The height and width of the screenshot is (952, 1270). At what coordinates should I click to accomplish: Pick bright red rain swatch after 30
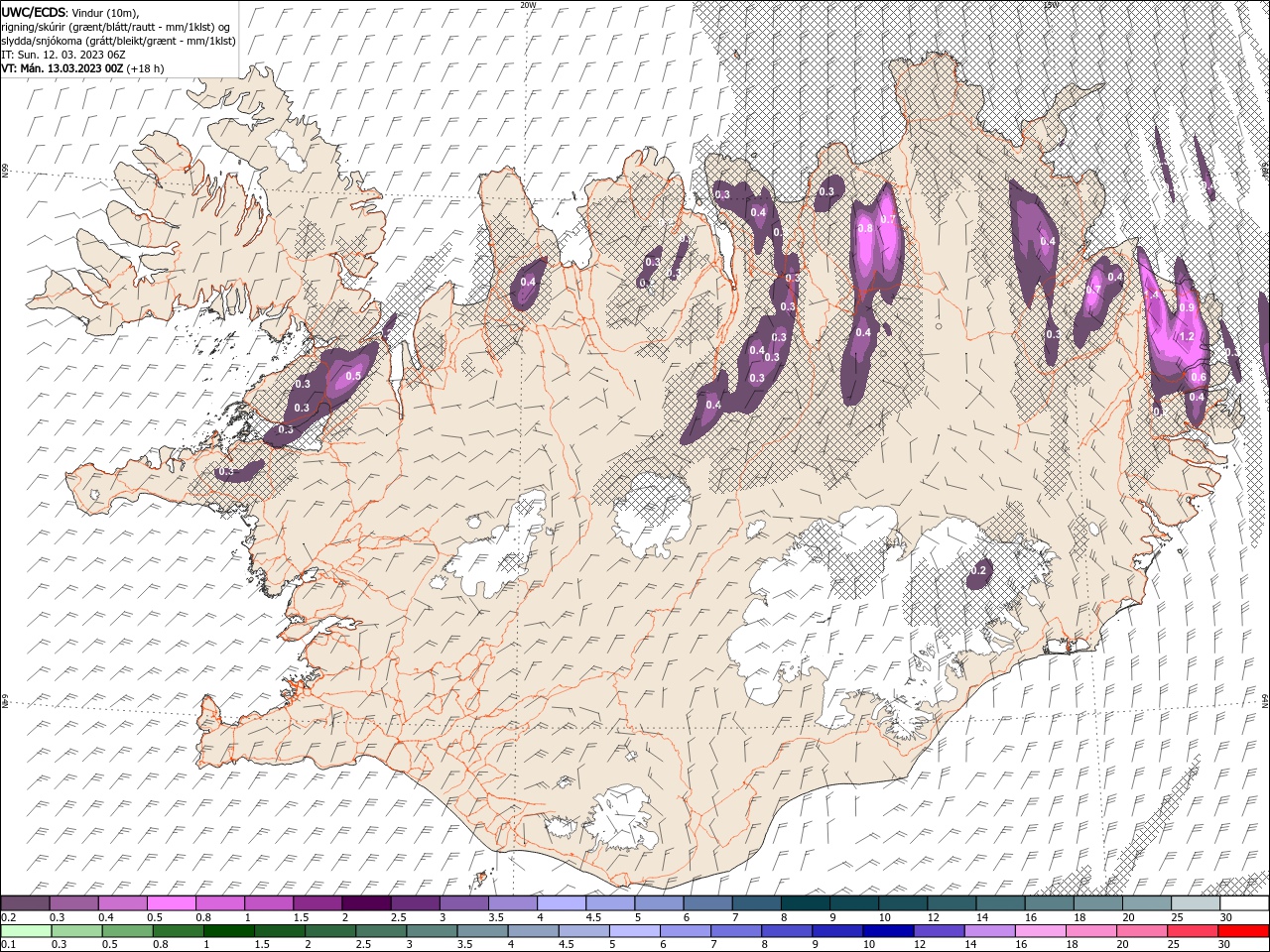point(1243,931)
